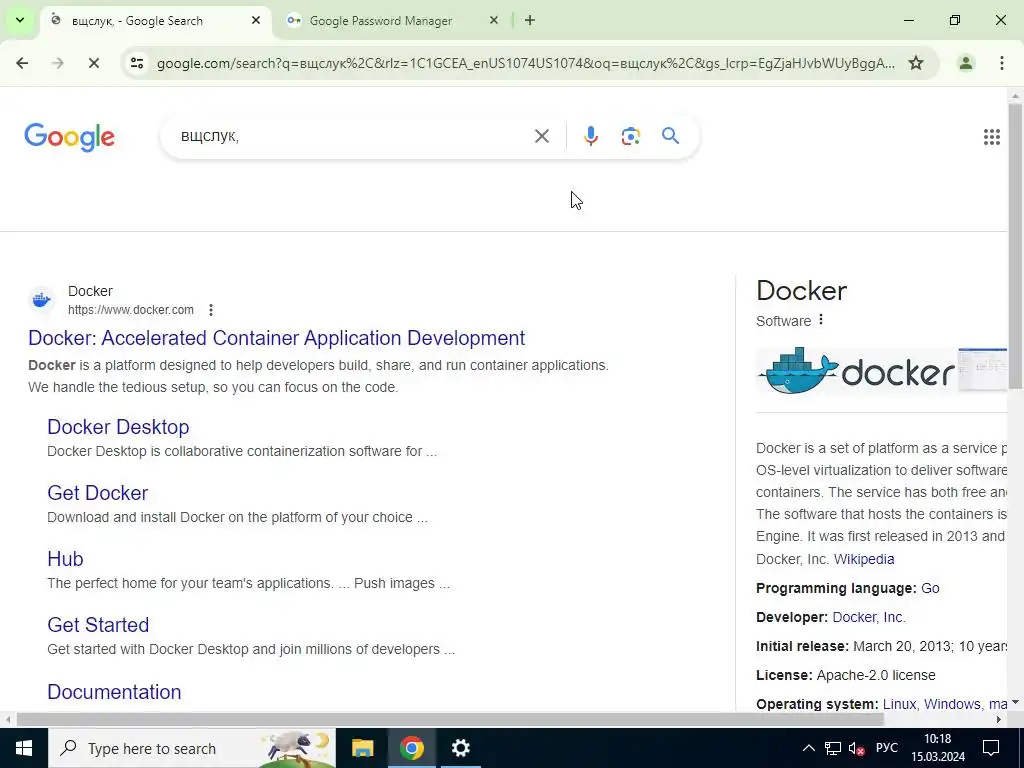Open Docker: Accelerated Container Application Development
This screenshot has width=1024, height=768.
click(276, 338)
